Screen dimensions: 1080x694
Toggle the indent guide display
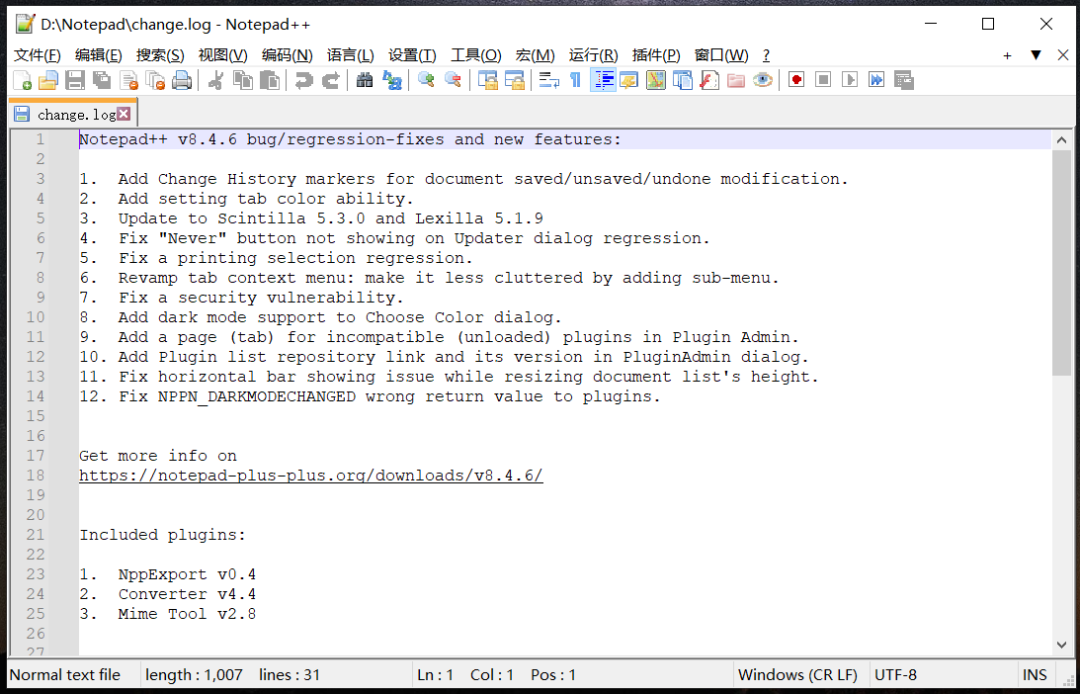tap(602, 79)
